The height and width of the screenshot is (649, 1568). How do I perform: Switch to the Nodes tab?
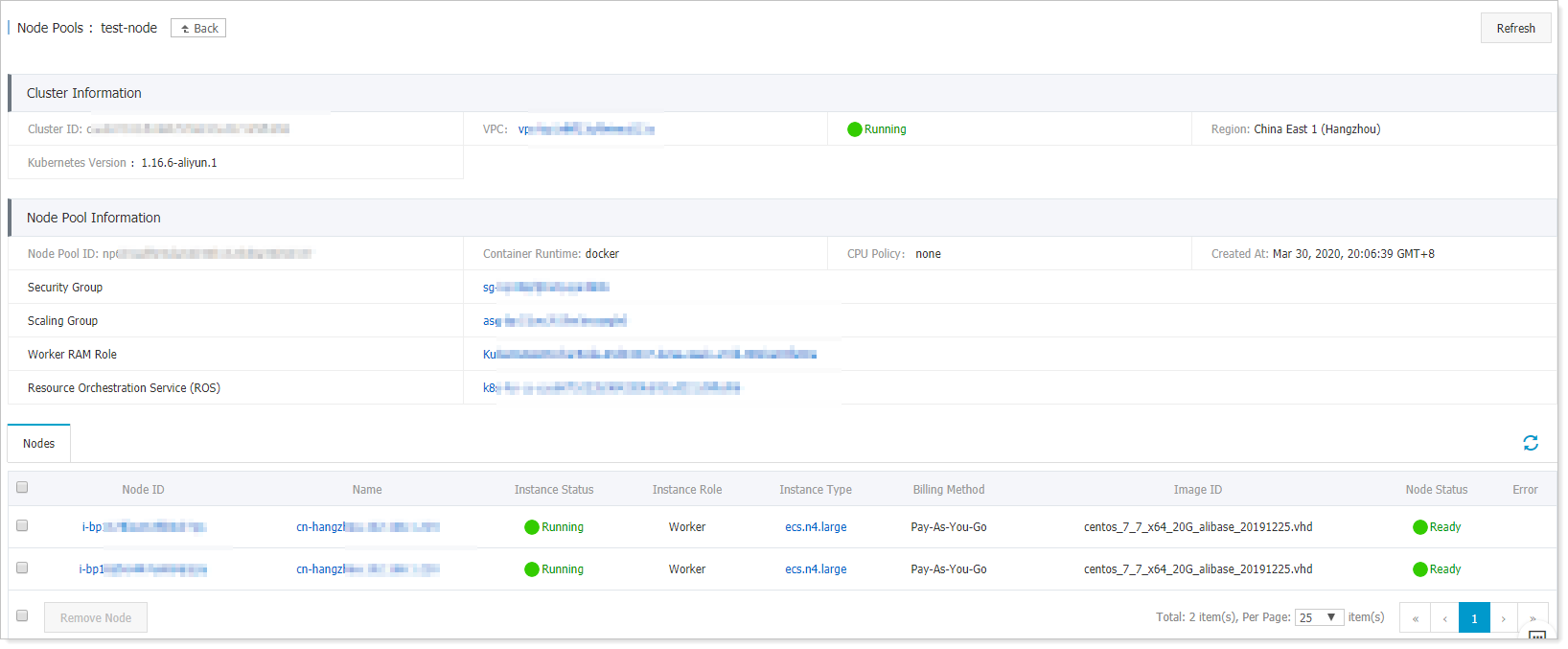39,444
